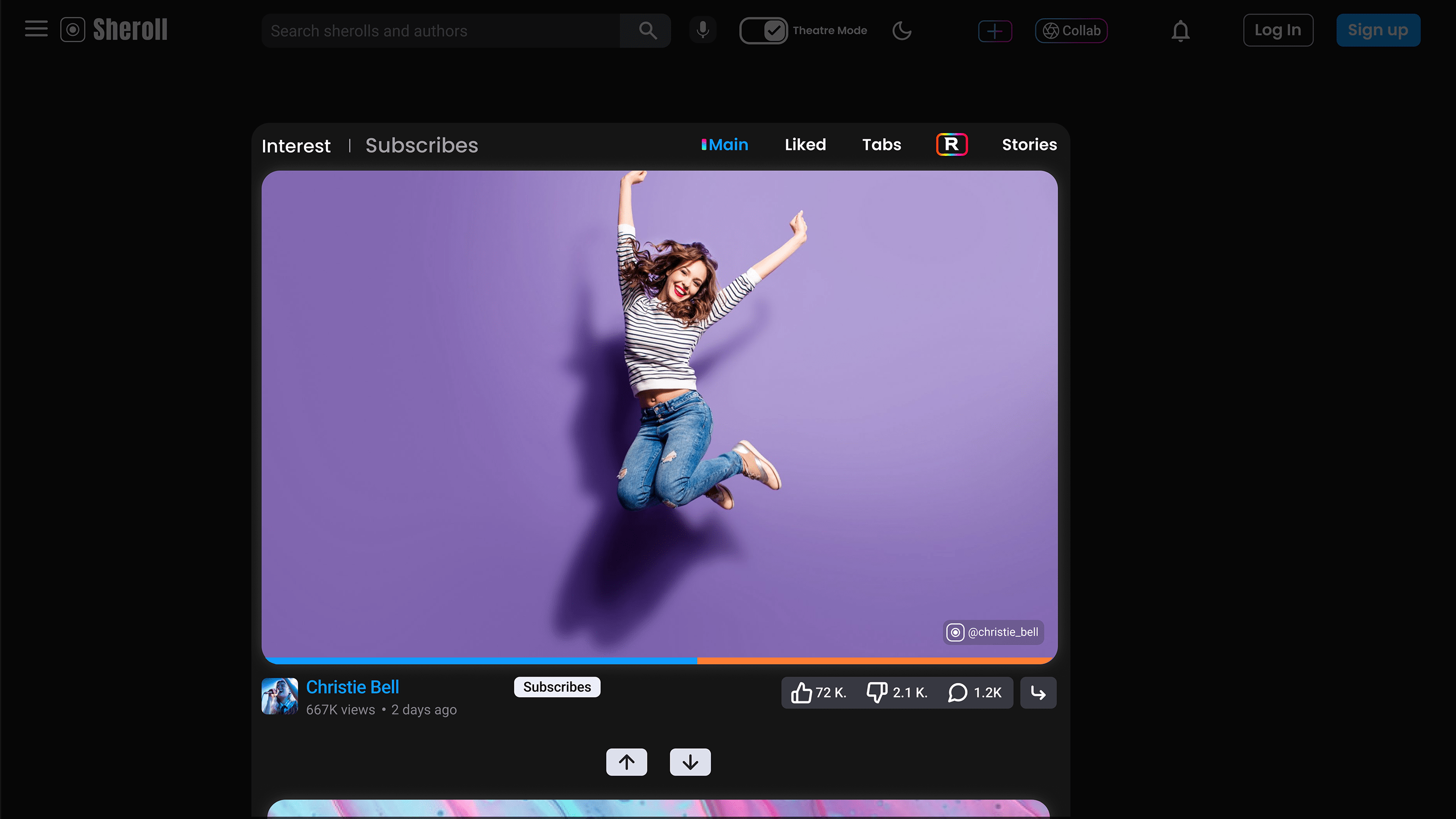Switch to the Liked tab
This screenshot has height=819, width=1456.
(x=805, y=145)
